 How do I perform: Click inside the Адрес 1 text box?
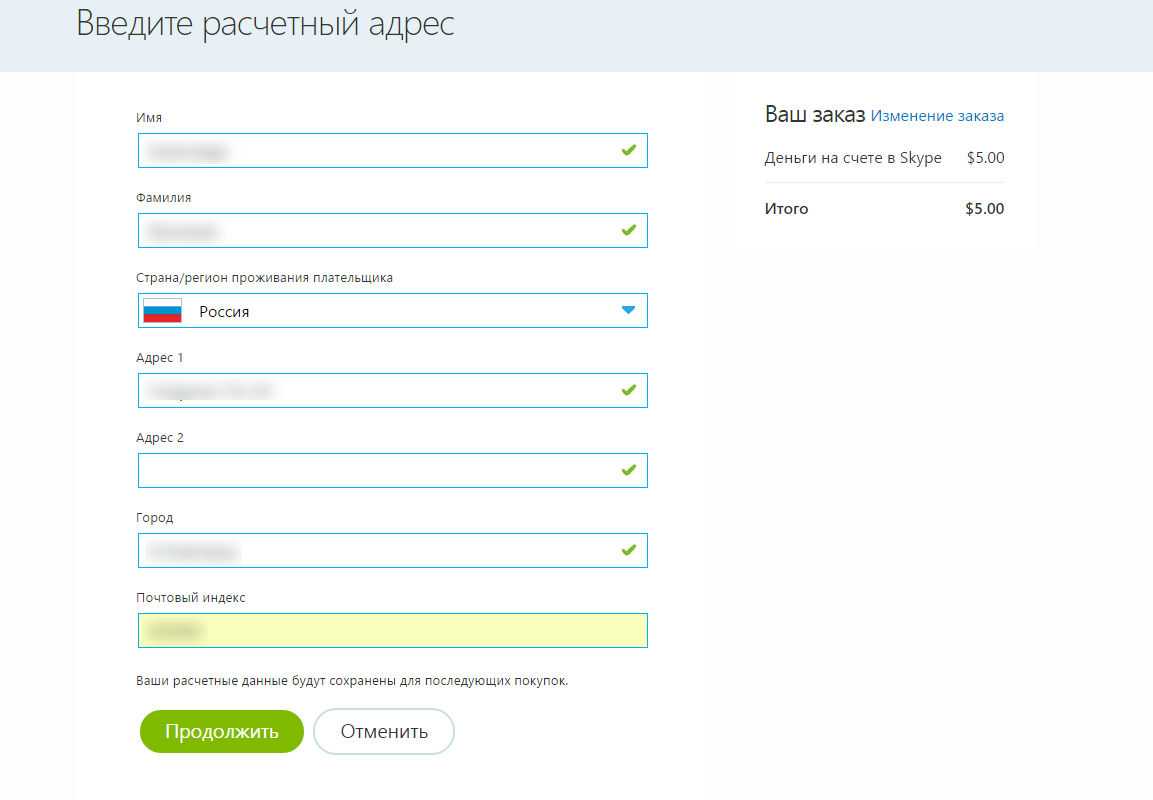pyautogui.click(x=380, y=391)
